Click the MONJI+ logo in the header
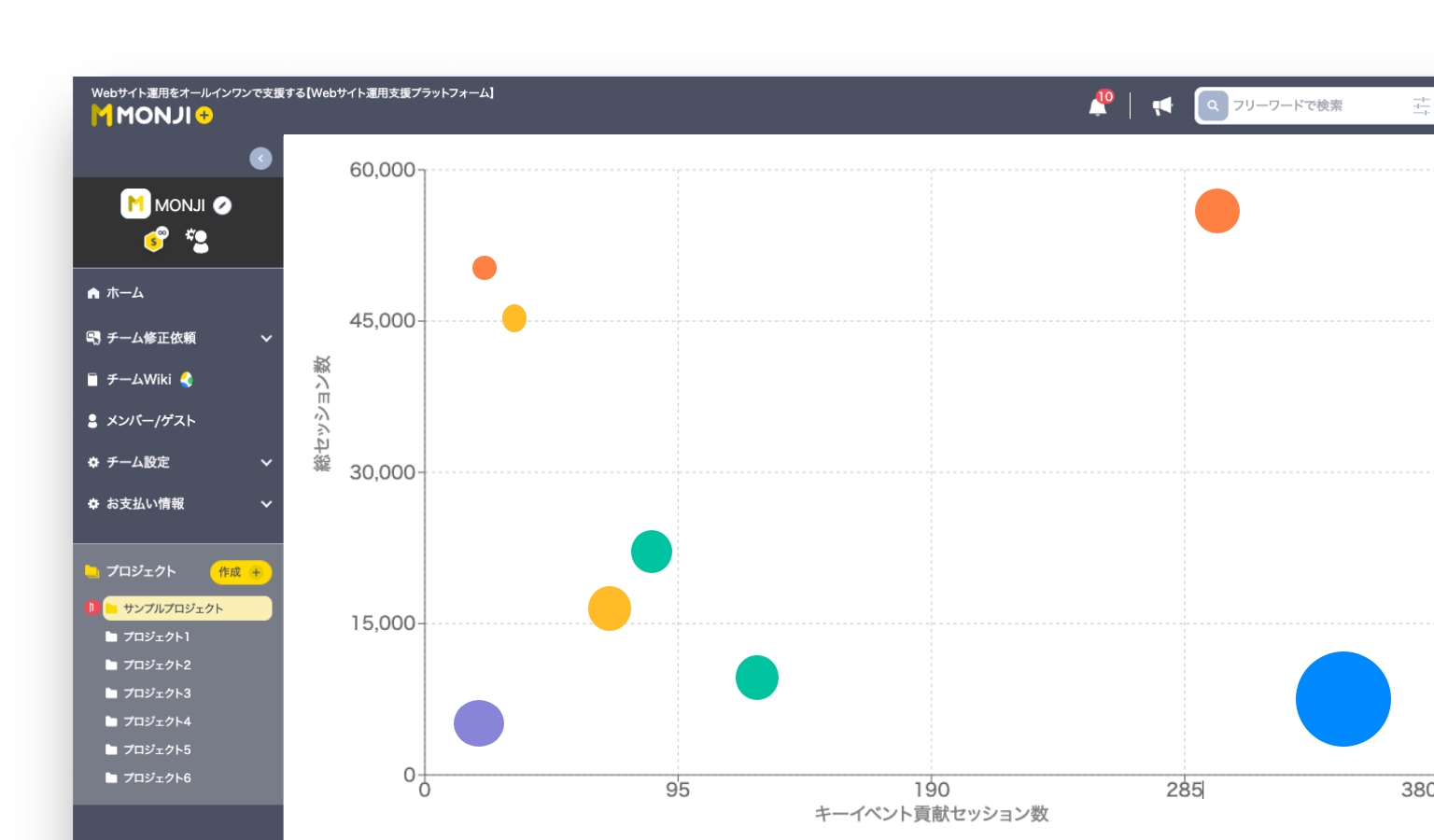Viewport: 1434px width, 840px height. tap(152, 115)
